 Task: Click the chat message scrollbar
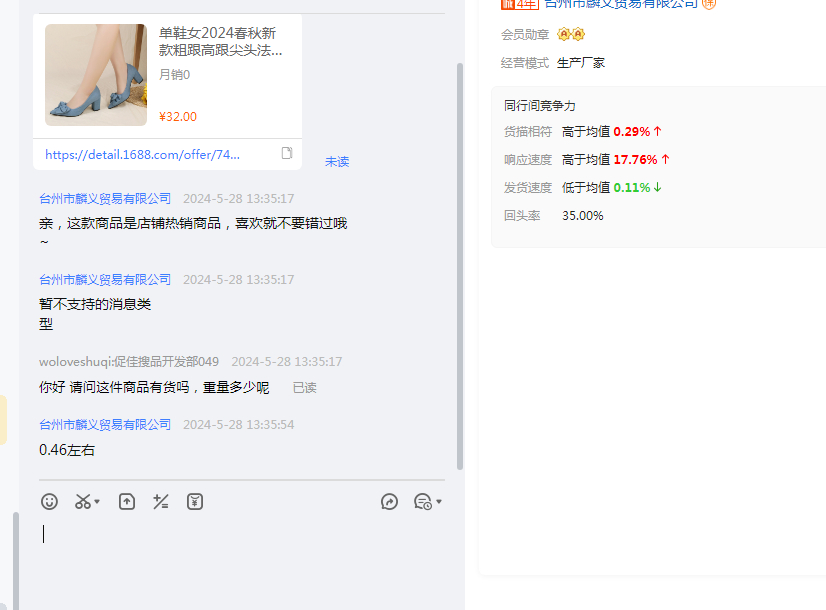[x=460, y=260]
